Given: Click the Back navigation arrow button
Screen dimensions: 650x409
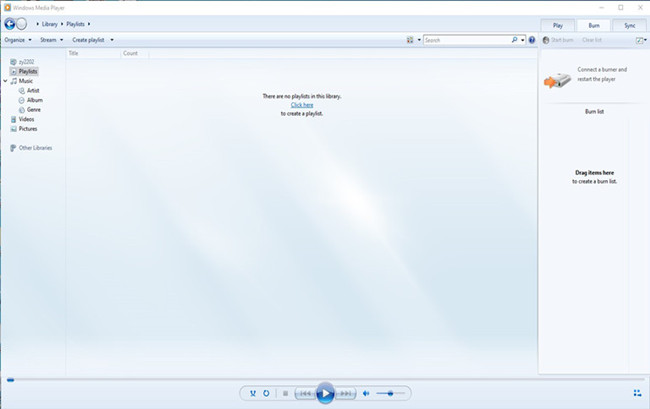Looking at the screenshot, I should click(10, 24).
